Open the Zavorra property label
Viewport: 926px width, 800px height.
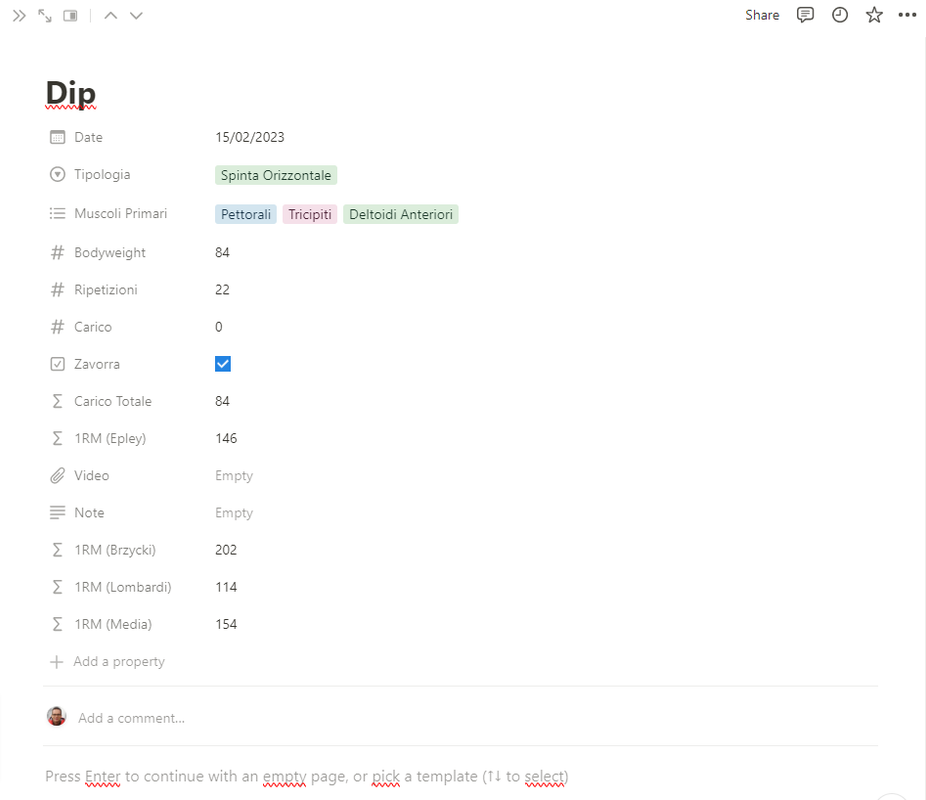click(97, 364)
